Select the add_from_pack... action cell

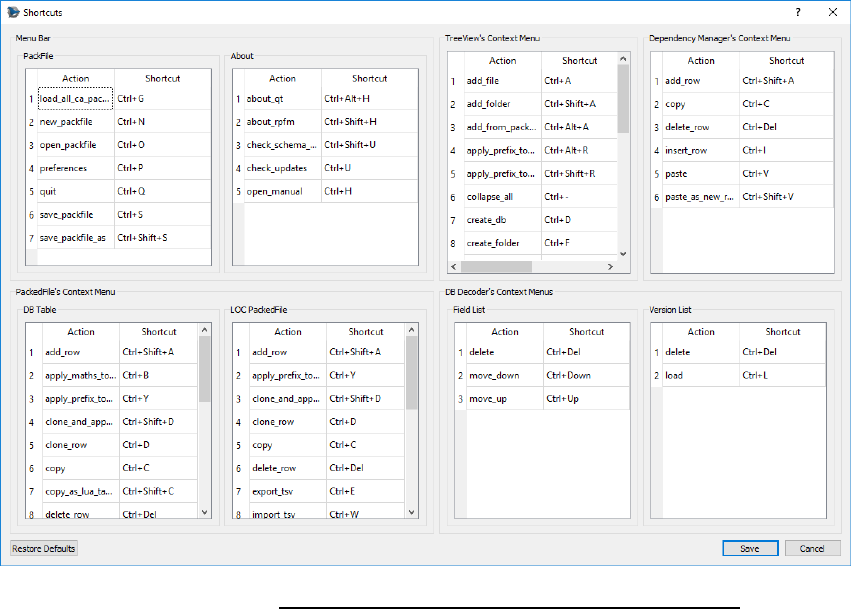(503, 127)
